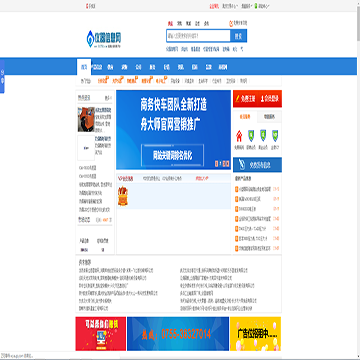Click the gold VIP medal badge icon
Viewport: 360px width, 360px height.
[123, 196]
